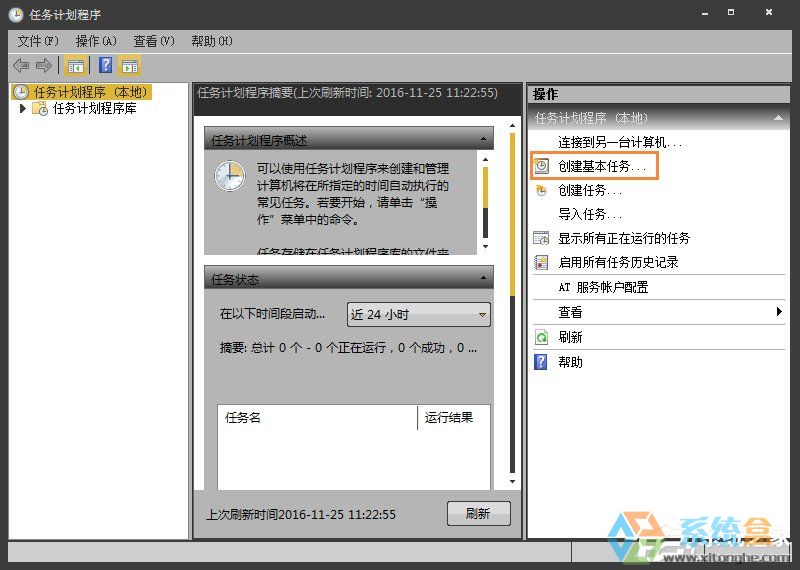Click 启用所有任务历史记录 action text
This screenshot has height=570, width=800.
(618, 262)
